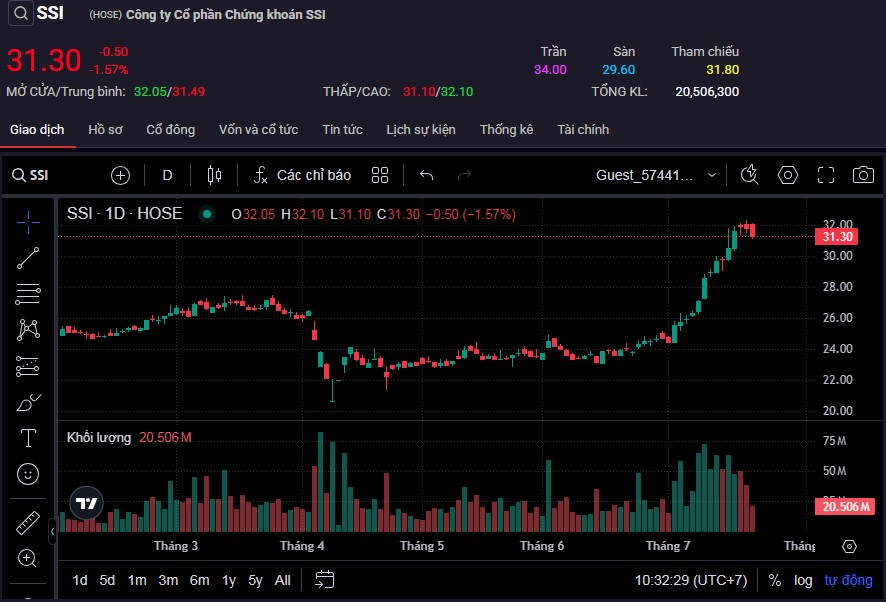886x602 pixels.
Task: Toggle log scale on the price axis
Action: click(803, 580)
